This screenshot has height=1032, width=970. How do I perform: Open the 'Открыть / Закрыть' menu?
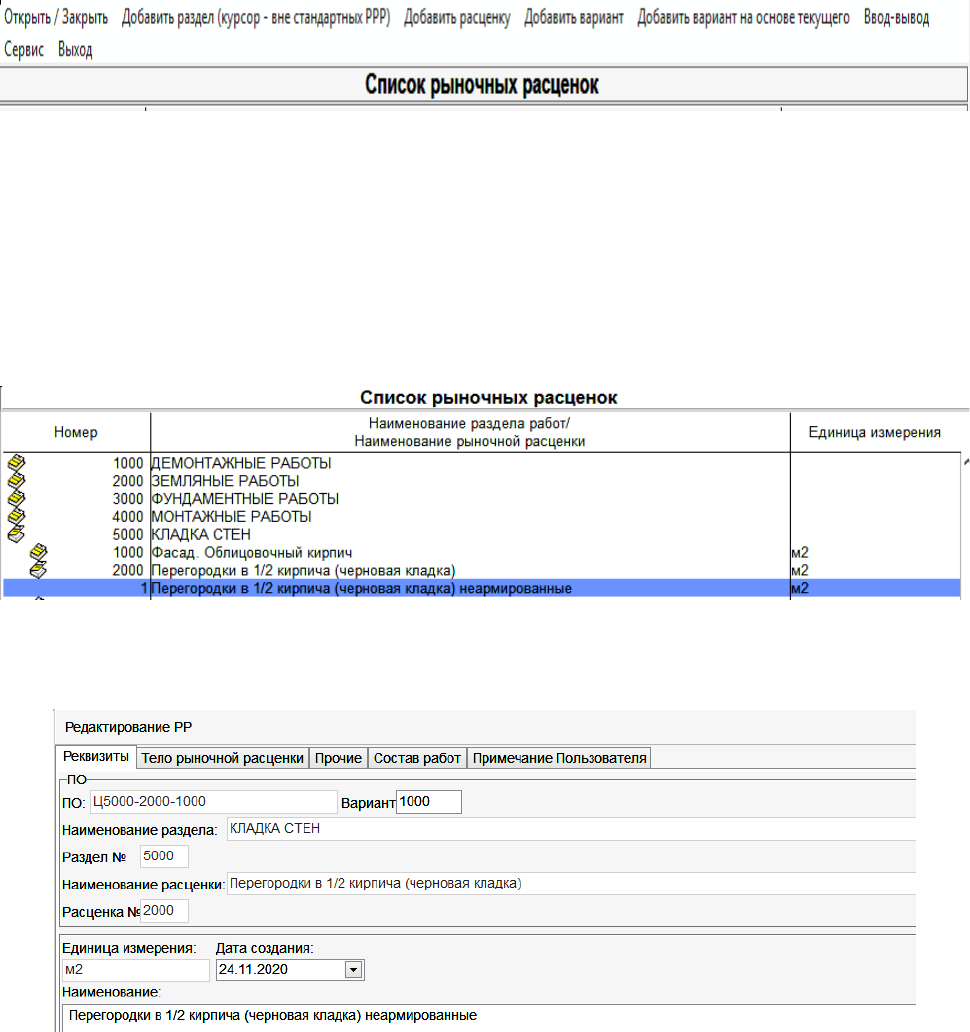coord(56,17)
